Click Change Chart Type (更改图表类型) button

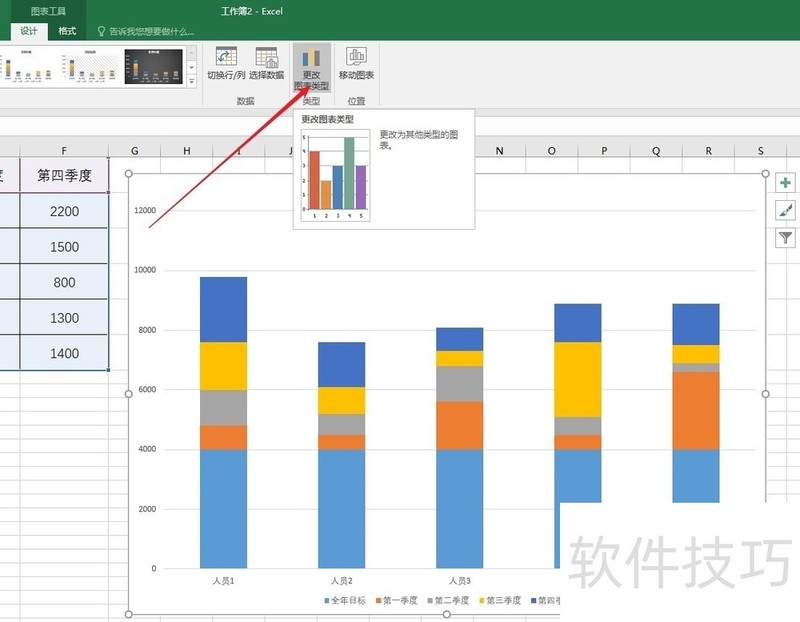coord(311,68)
